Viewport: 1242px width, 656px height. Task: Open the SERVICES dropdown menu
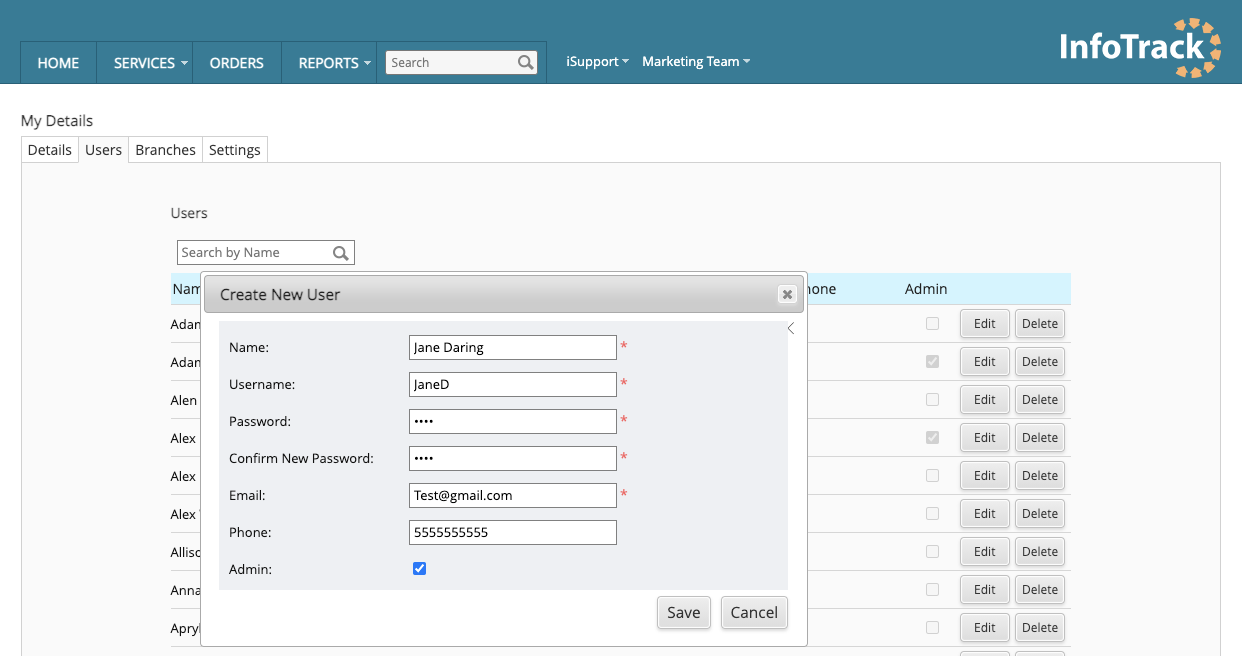(146, 62)
